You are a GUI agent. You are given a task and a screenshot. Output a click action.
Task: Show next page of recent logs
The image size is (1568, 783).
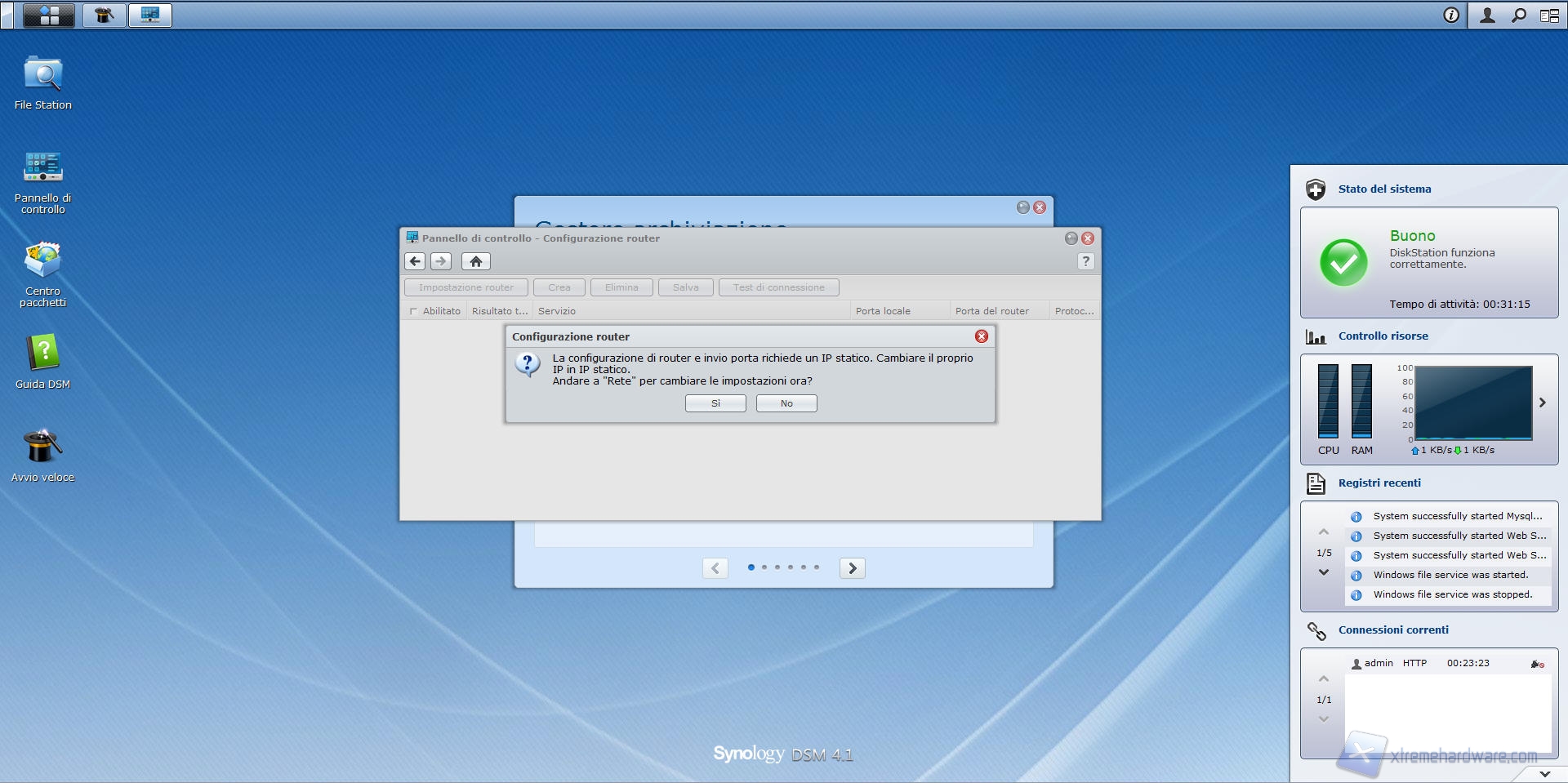tap(1324, 572)
